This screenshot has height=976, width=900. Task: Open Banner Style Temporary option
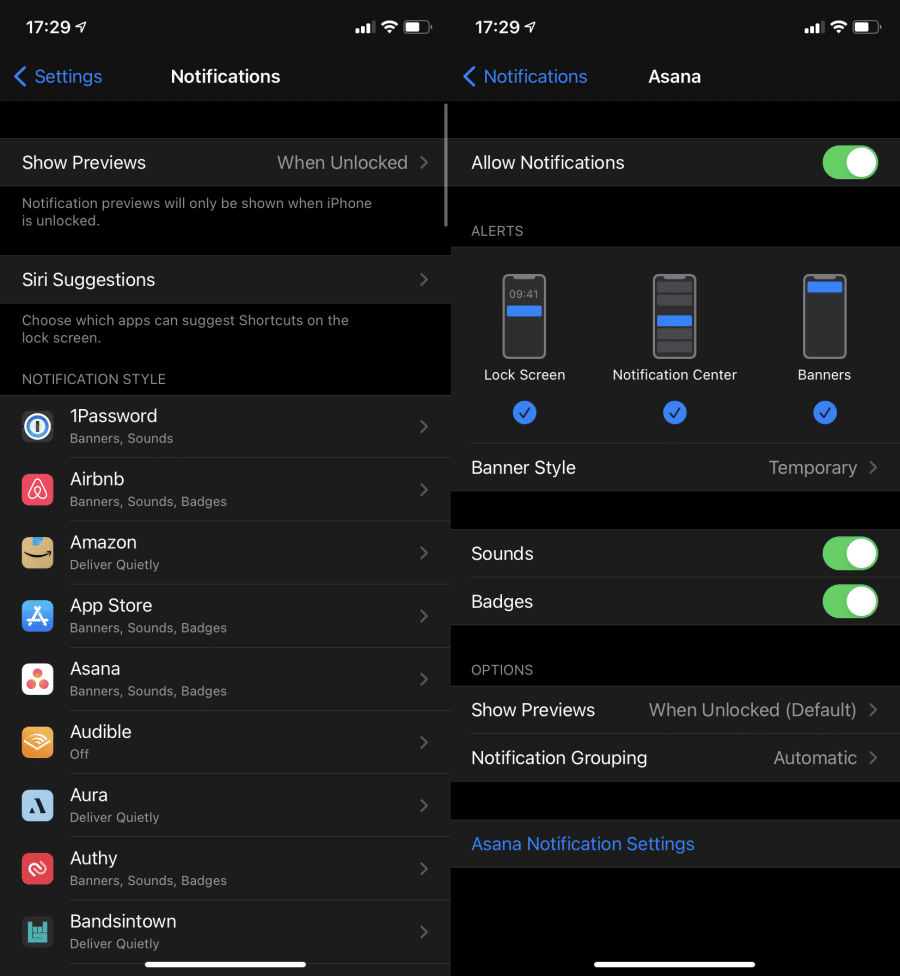(675, 467)
